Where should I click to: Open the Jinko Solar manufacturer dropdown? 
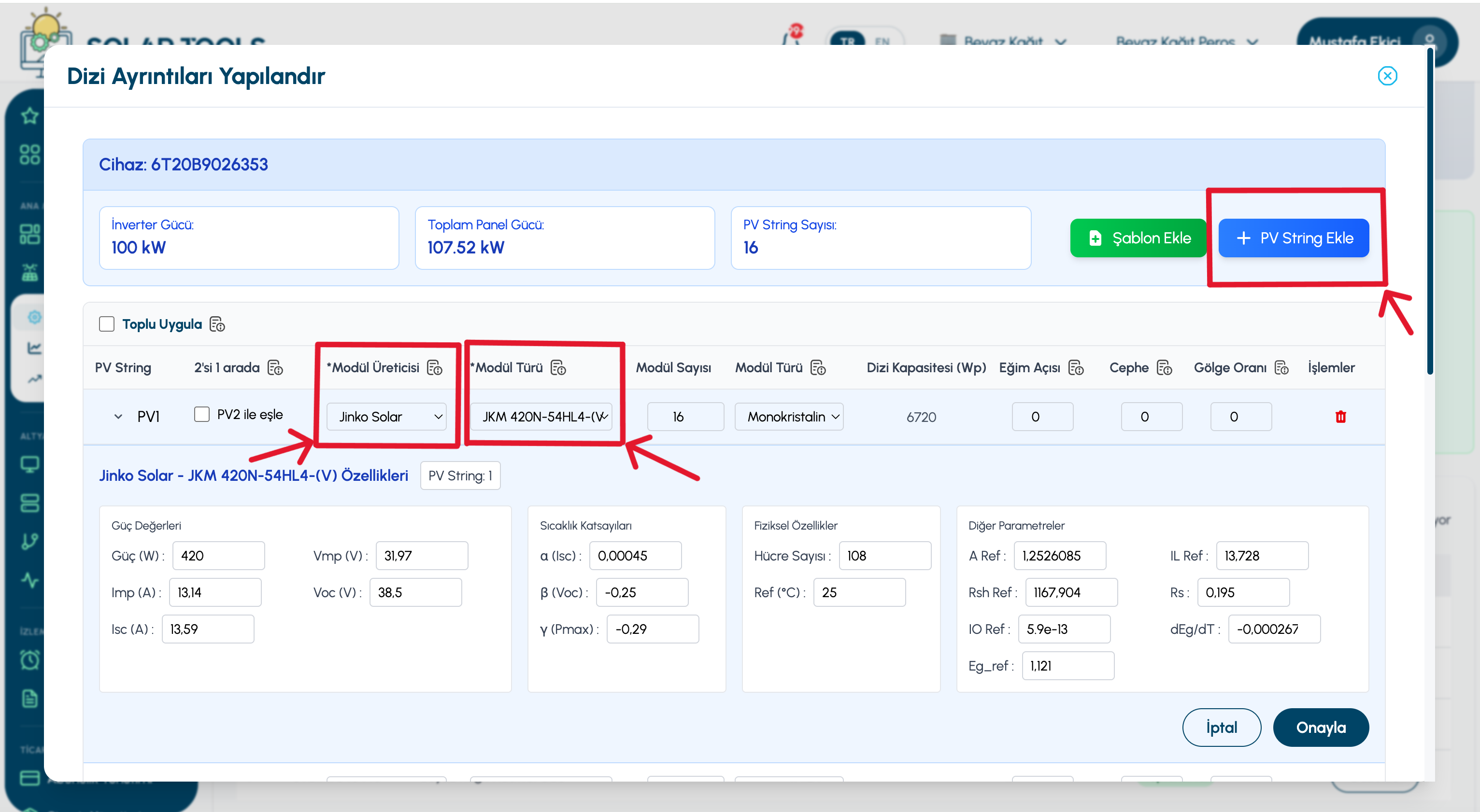tap(386, 416)
